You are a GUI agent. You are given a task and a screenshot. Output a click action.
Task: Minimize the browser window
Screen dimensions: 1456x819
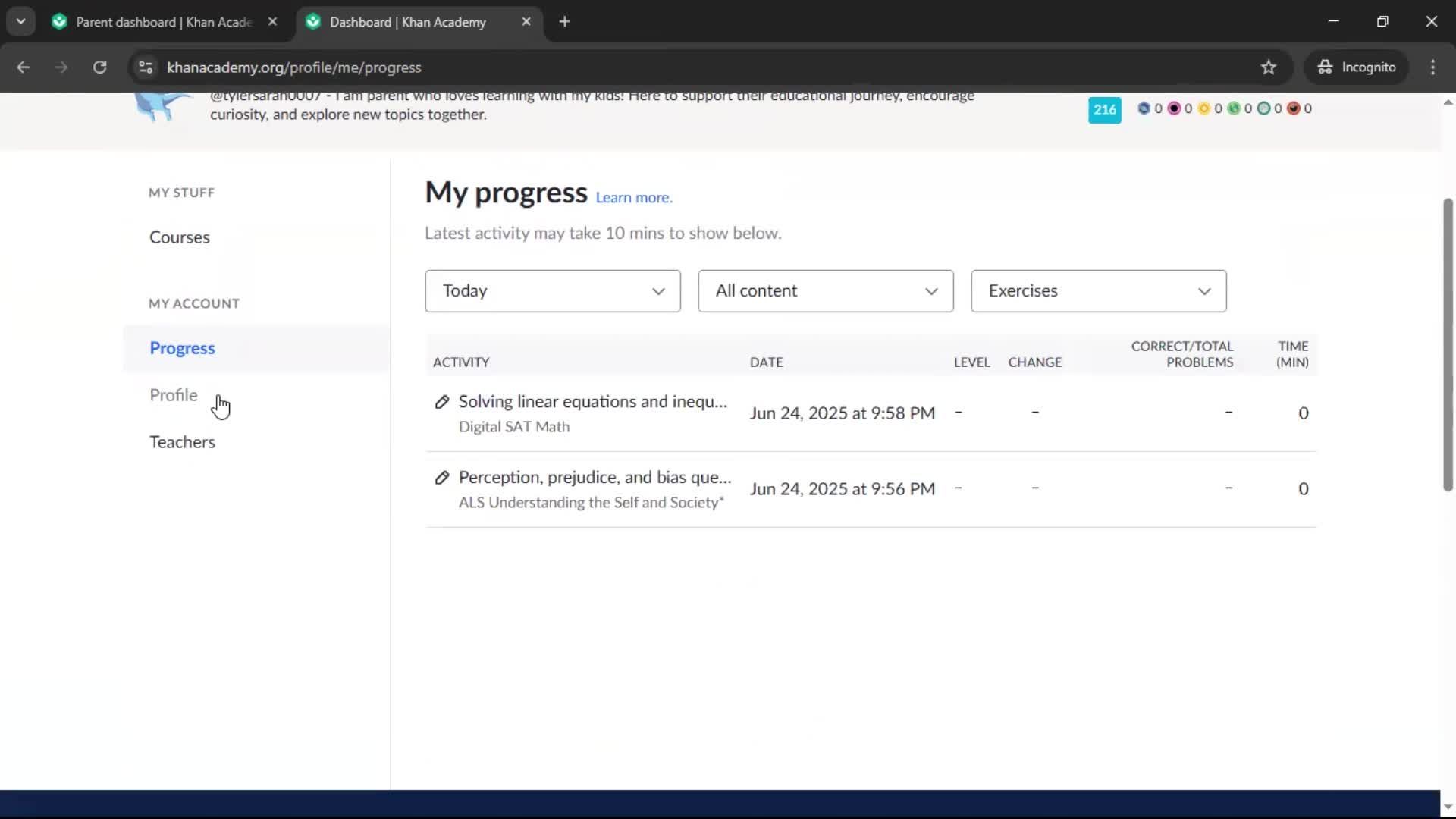click(1333, 21)
